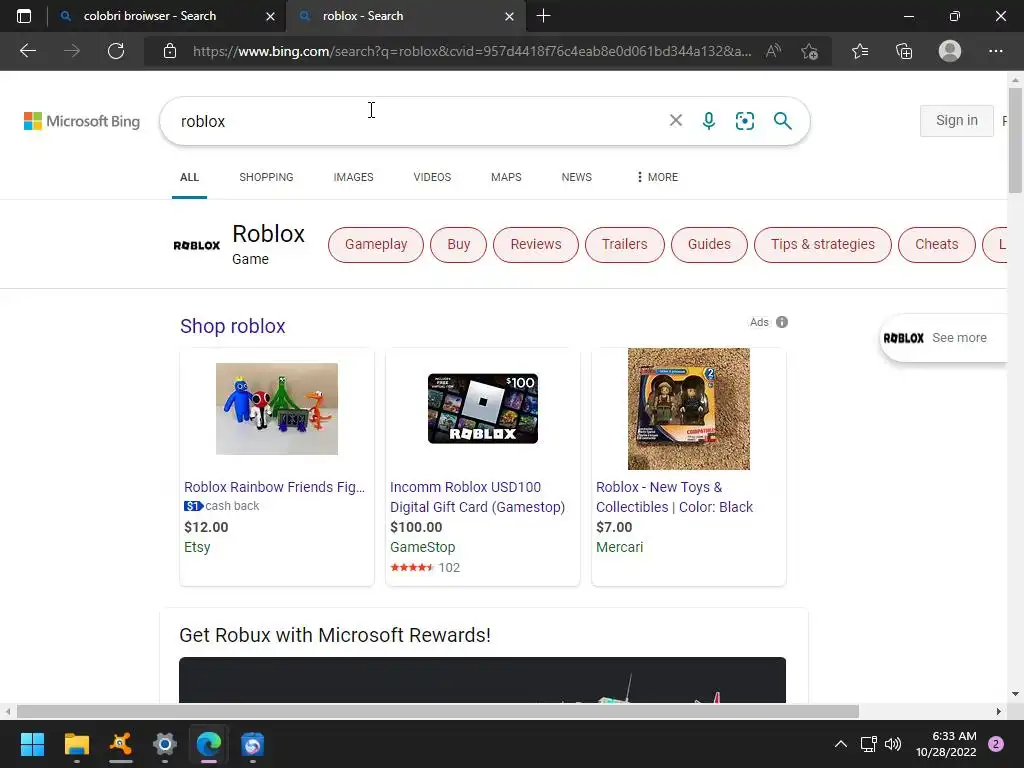Open Roblox Rainbow Friends Fig listing
The height and width of the screenshot is (768, 1024).
pyautogui.click(x=274, y=487)
